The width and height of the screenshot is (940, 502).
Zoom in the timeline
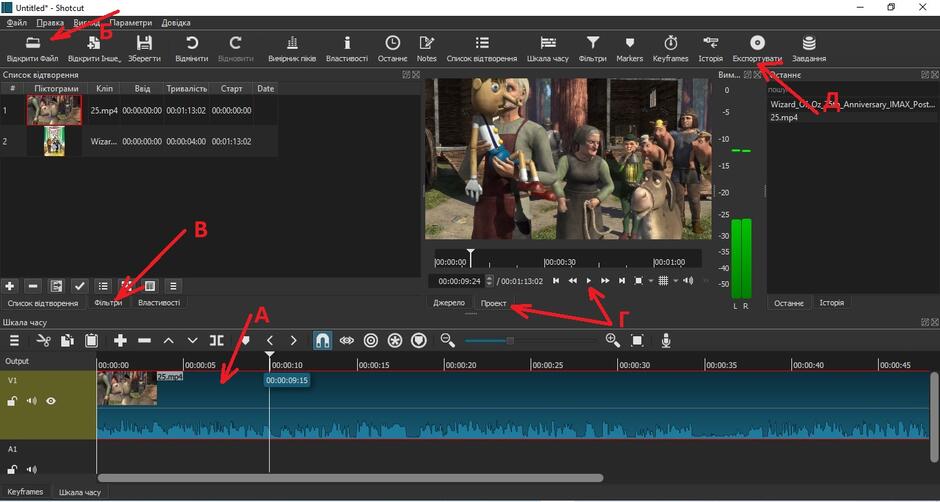(x=613, y=341)
